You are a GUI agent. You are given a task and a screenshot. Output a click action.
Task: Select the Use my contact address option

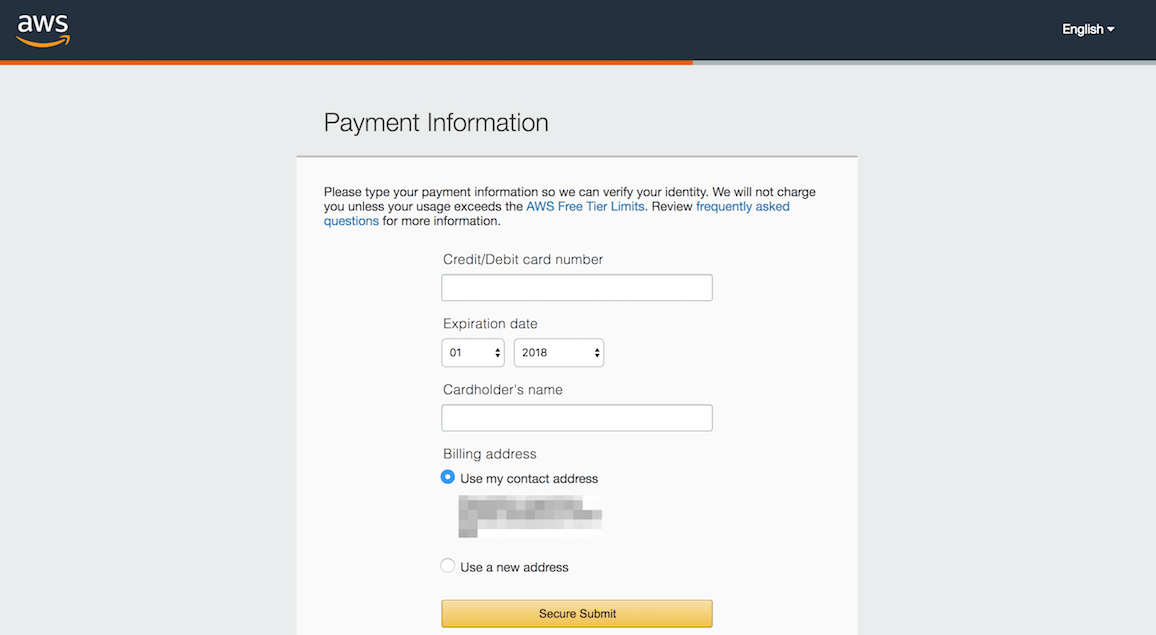click(x=448, y=478)
